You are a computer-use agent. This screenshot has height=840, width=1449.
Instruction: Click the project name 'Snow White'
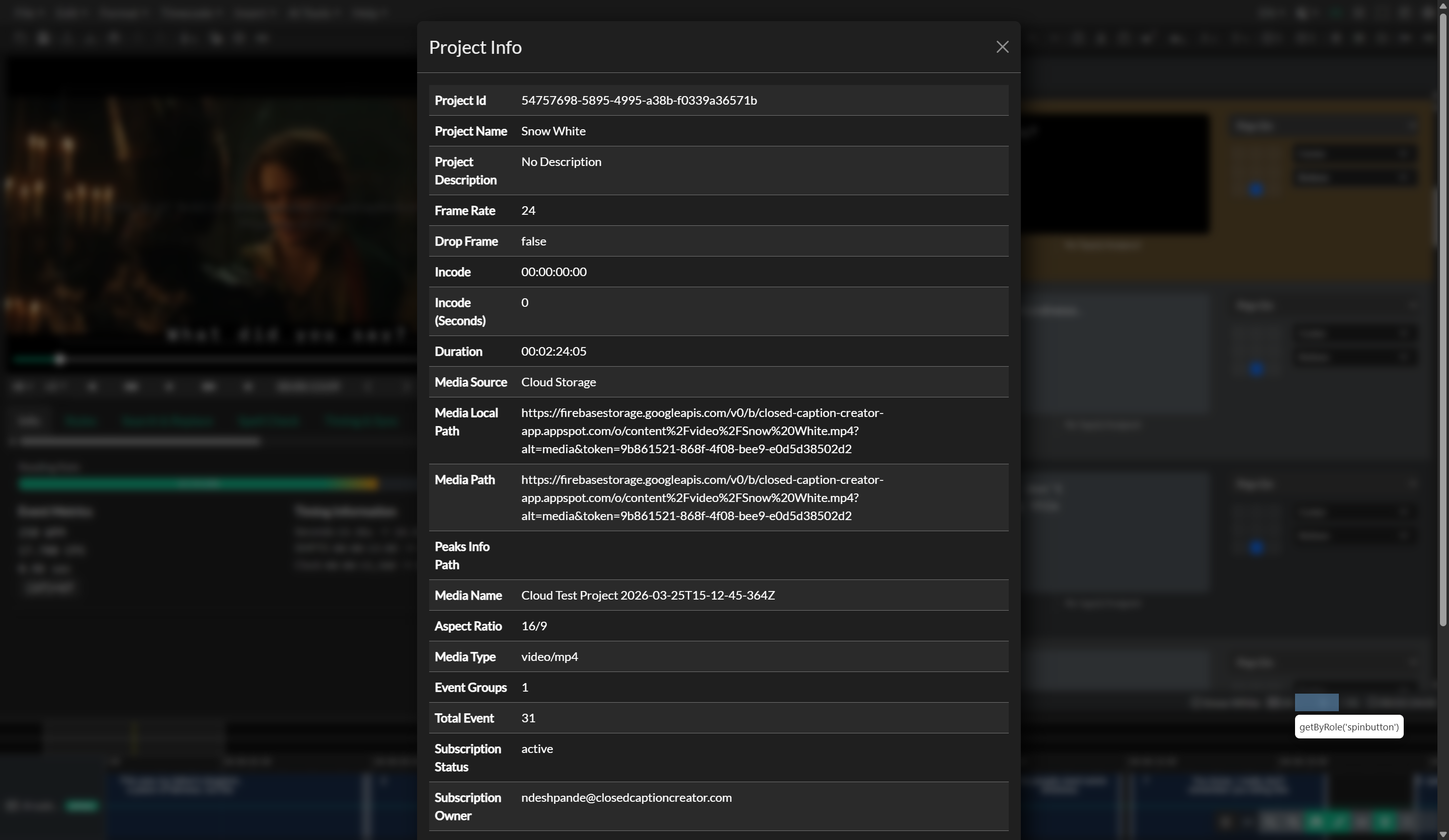pos(553,130)
